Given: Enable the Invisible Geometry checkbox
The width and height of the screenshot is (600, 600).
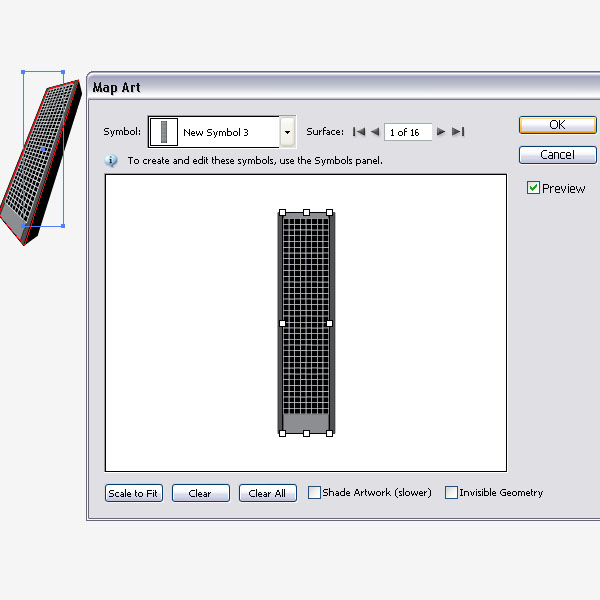Looking at the screenshot, I should tap(451, 492).
